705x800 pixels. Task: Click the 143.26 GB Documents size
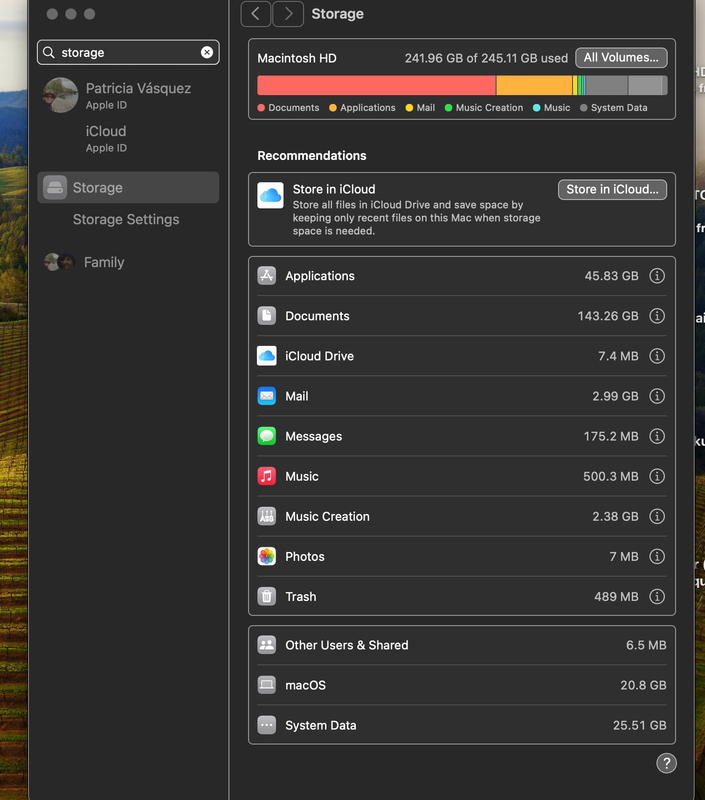pos(608,316)
